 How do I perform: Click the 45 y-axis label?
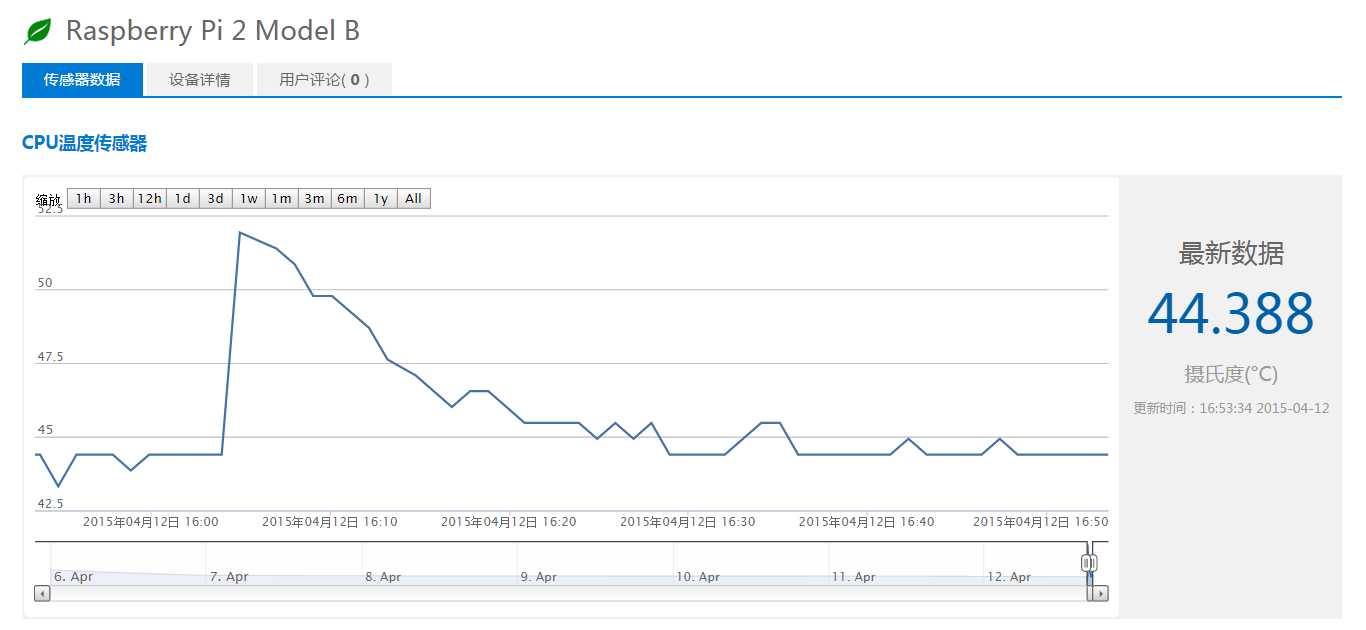[45, 431]
